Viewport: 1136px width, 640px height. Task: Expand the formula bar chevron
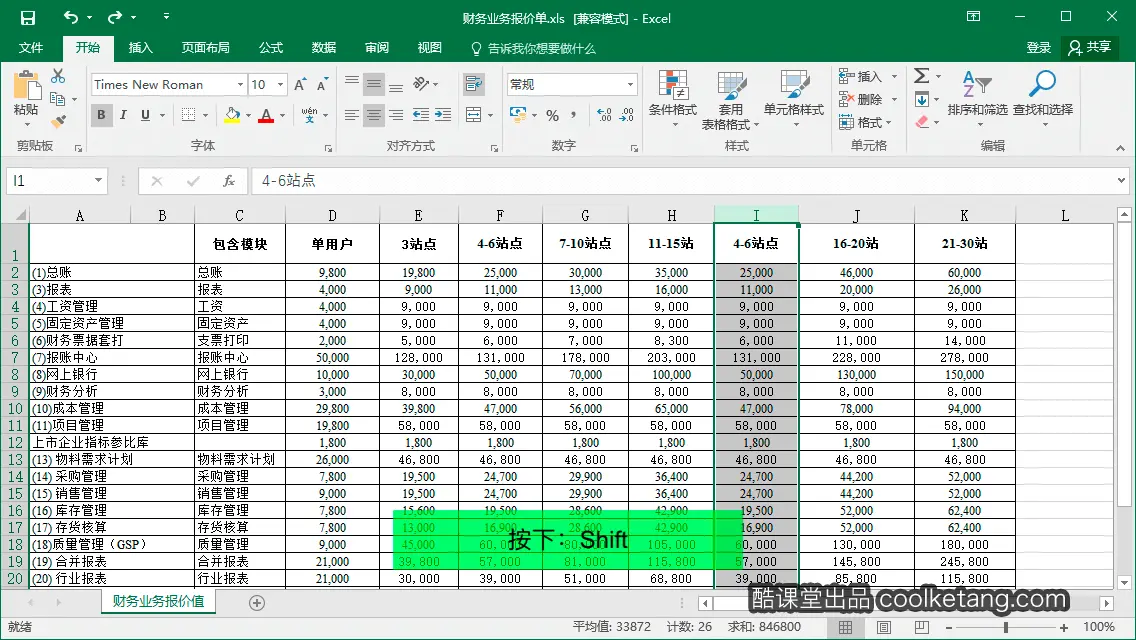point(1122,180)
